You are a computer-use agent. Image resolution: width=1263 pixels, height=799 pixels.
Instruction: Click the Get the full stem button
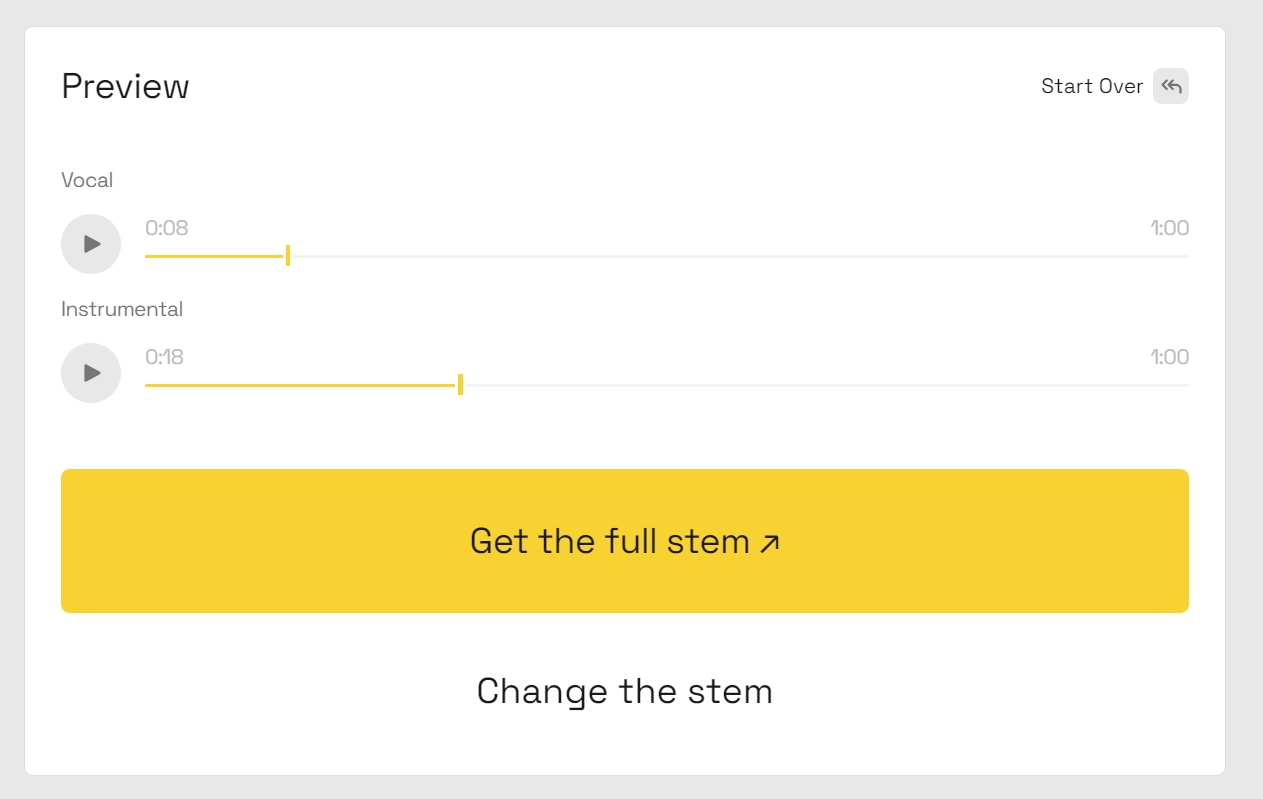(x=625, y=541)
